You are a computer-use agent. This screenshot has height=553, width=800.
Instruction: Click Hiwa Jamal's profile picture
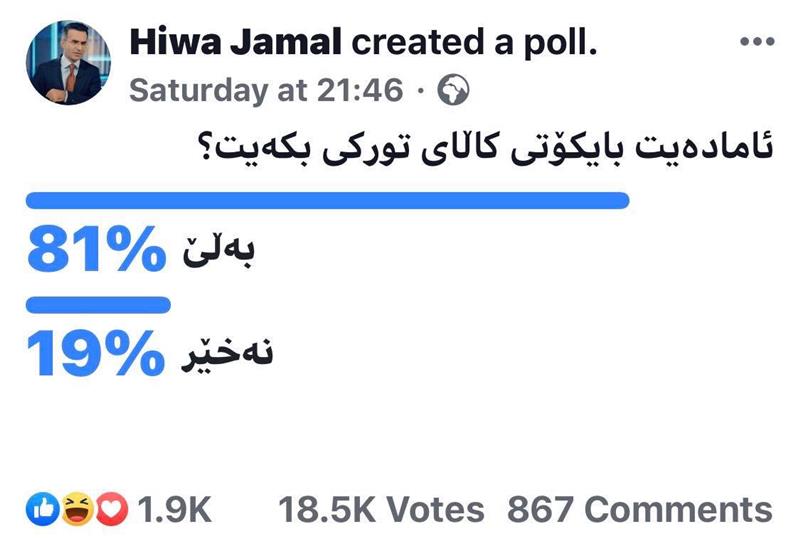tap(68, 62)
